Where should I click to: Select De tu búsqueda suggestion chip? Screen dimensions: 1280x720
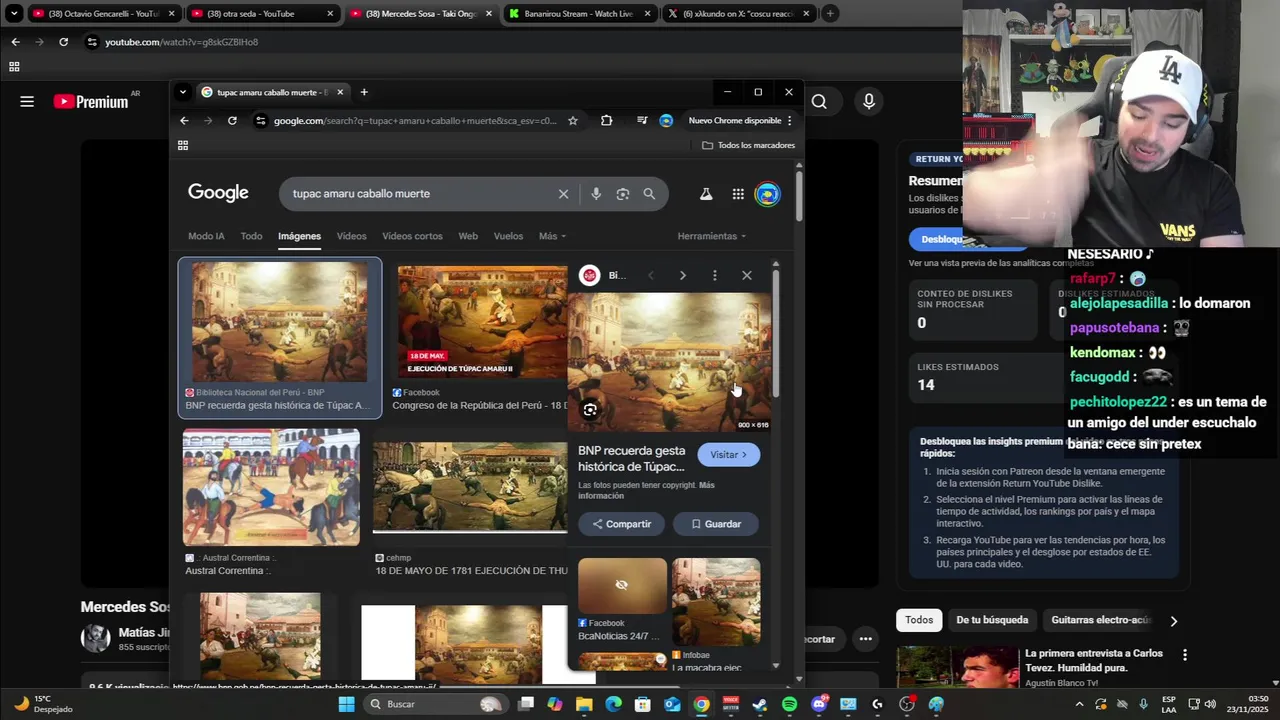click(x=992, y=620)
